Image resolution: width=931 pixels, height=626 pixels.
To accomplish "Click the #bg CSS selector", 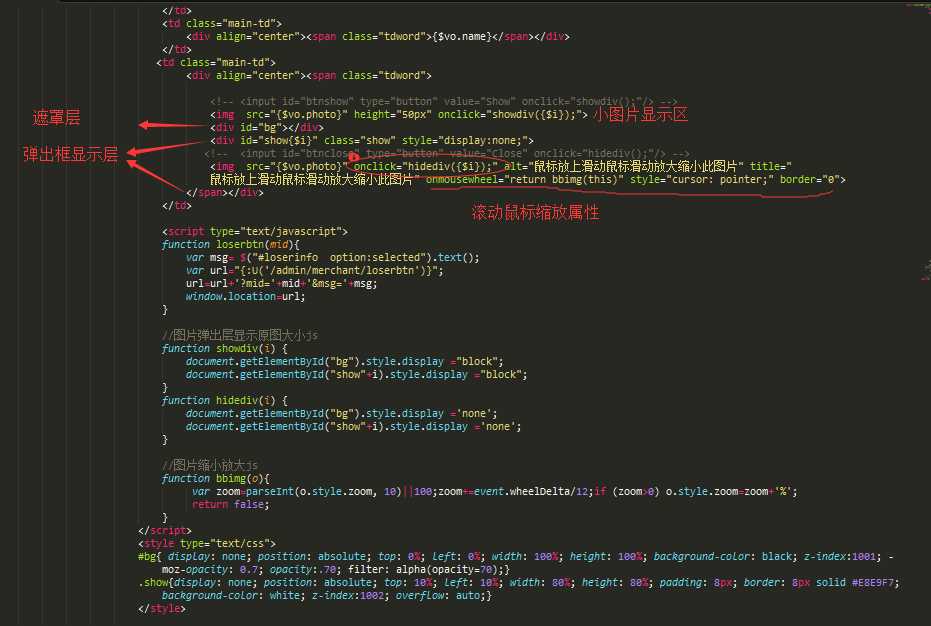I will pyautogui.click(x=147, y=557).
